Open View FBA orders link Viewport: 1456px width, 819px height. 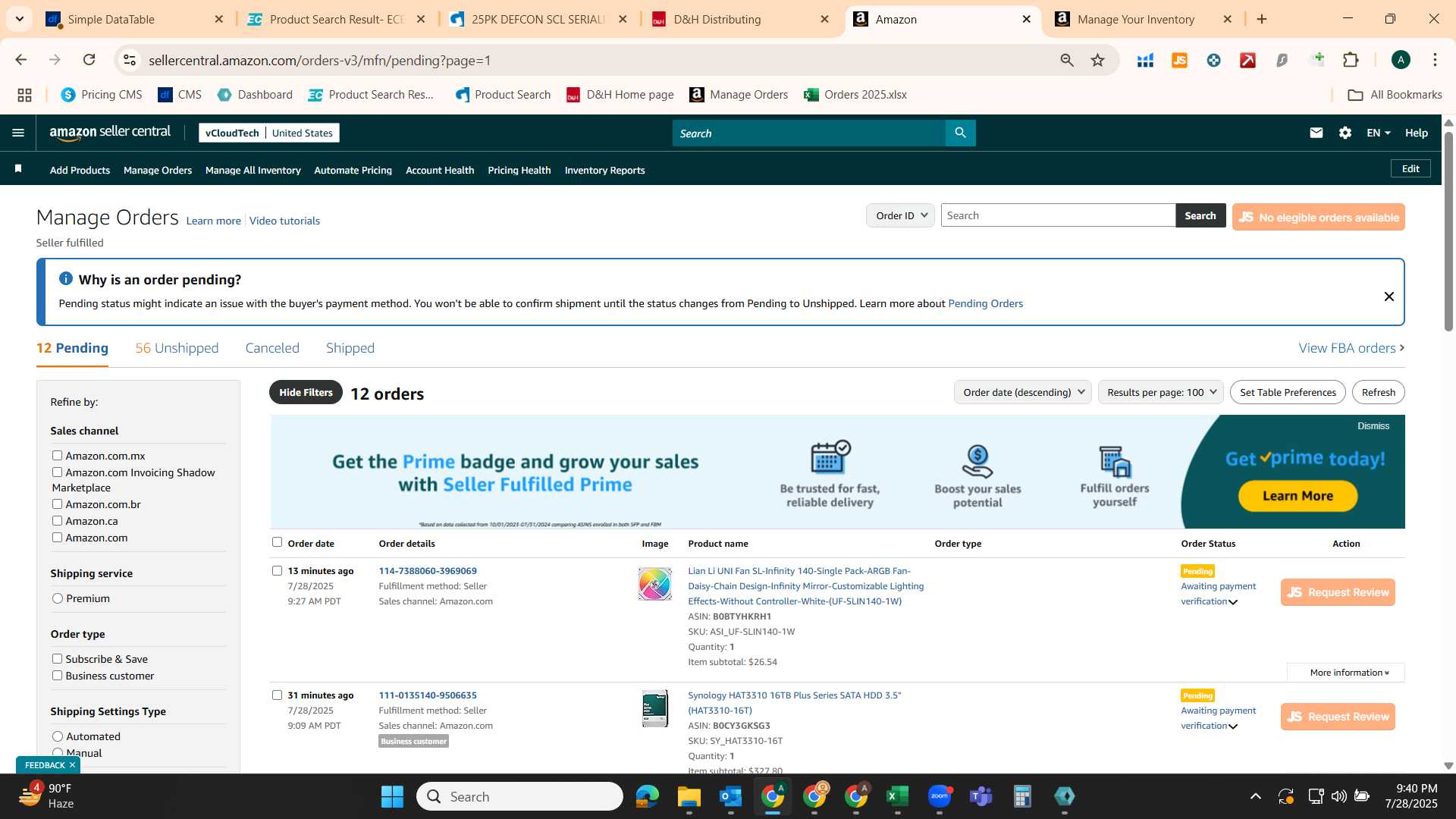pyautogui.click(x=1351, y=348)
